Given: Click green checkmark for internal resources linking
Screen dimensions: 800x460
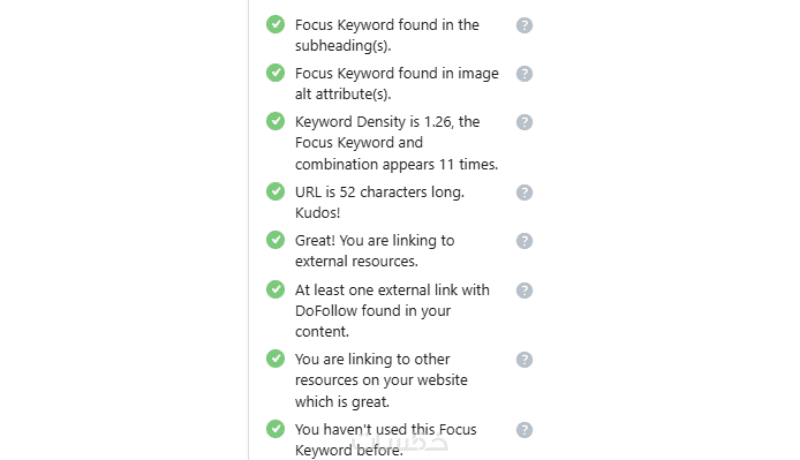Looking at the screenshot, I should (275, 358).
